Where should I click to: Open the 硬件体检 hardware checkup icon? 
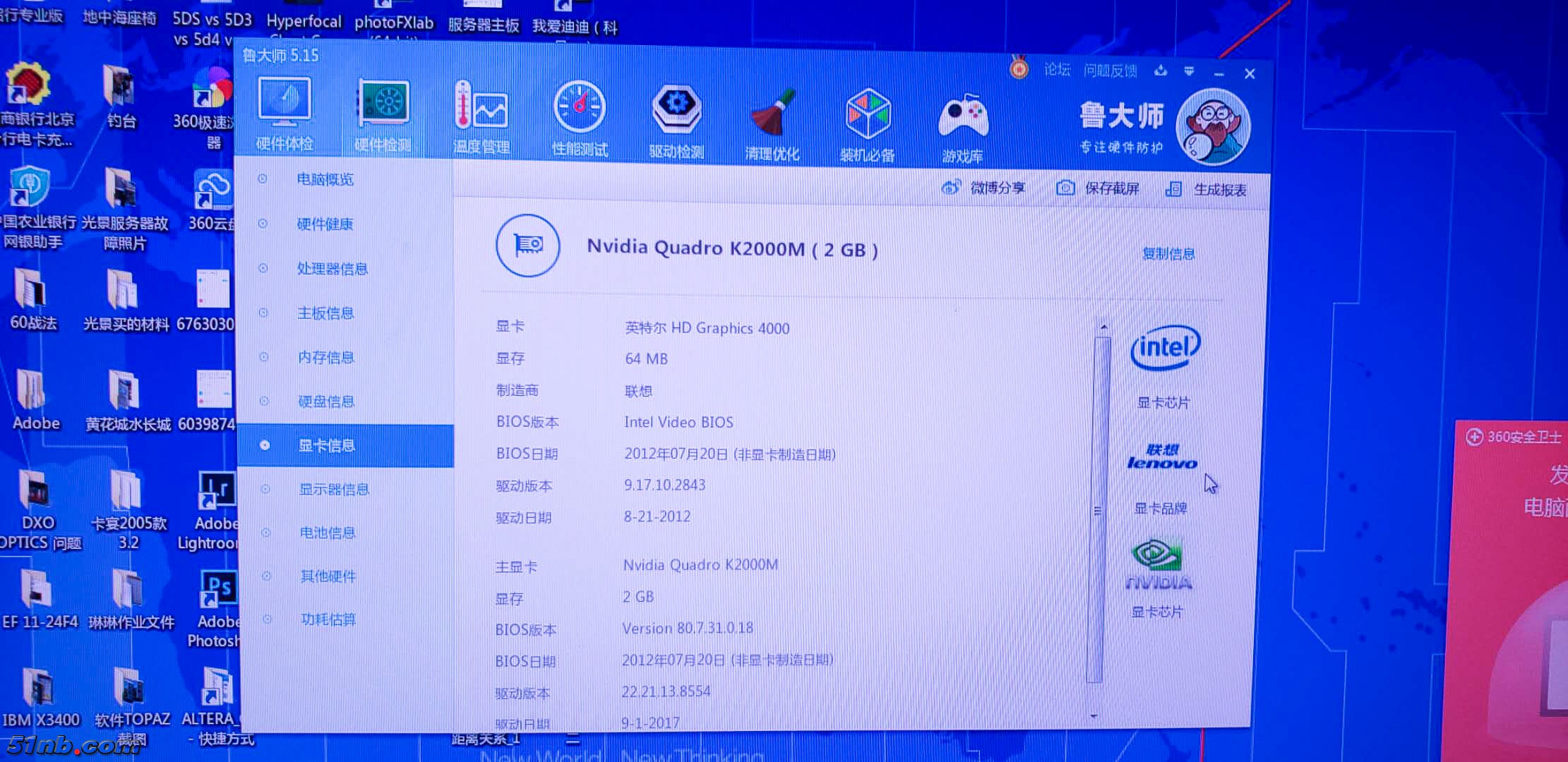285,103
